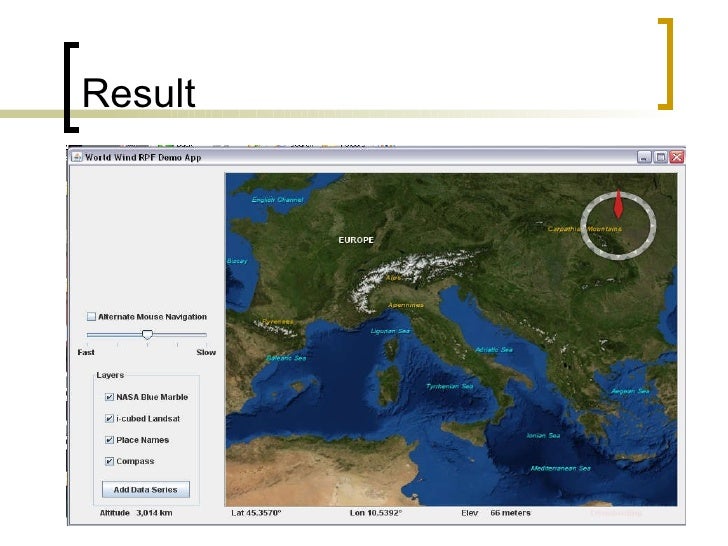Click the Balearic Sea label
This screenshot has width=728, height=546.
point(286,358)
